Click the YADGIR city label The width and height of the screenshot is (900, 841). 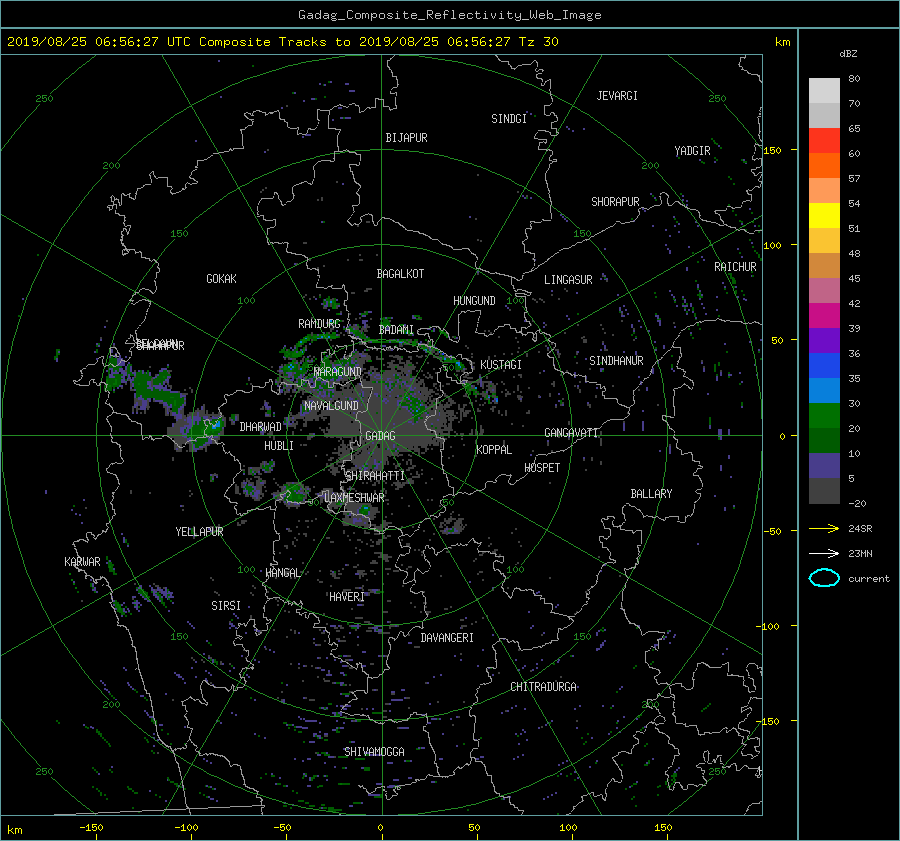click(x=692, y=151)
